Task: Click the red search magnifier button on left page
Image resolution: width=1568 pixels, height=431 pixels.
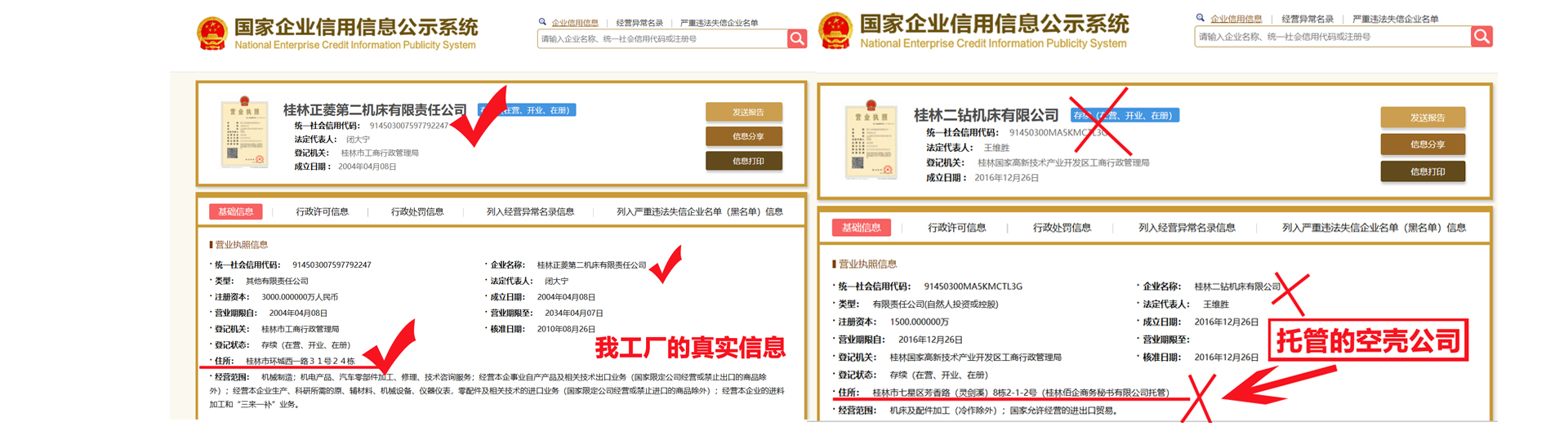Action: pyautogui.click(x=797, y=38)
